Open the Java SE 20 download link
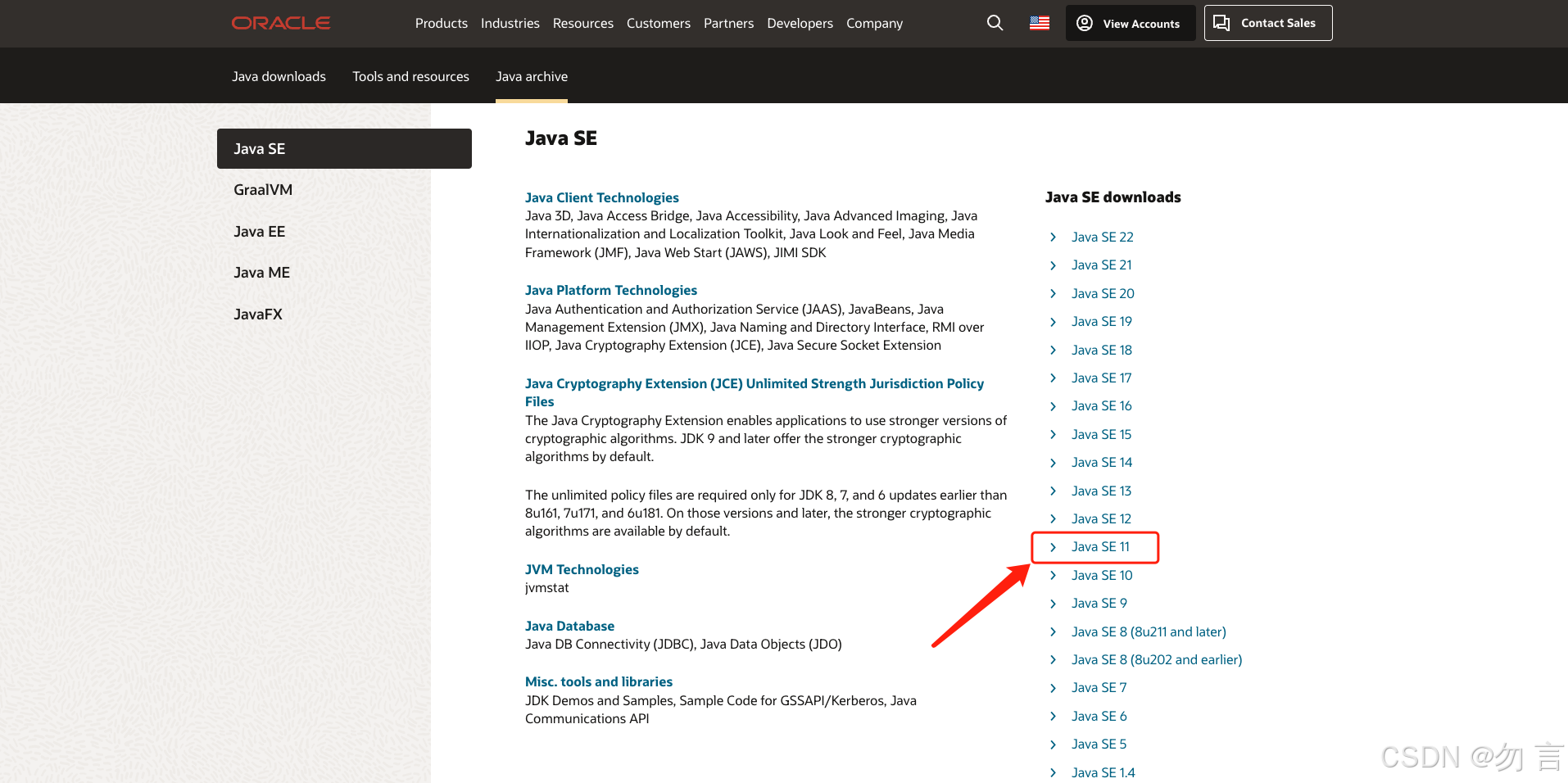 point(1103,293)
